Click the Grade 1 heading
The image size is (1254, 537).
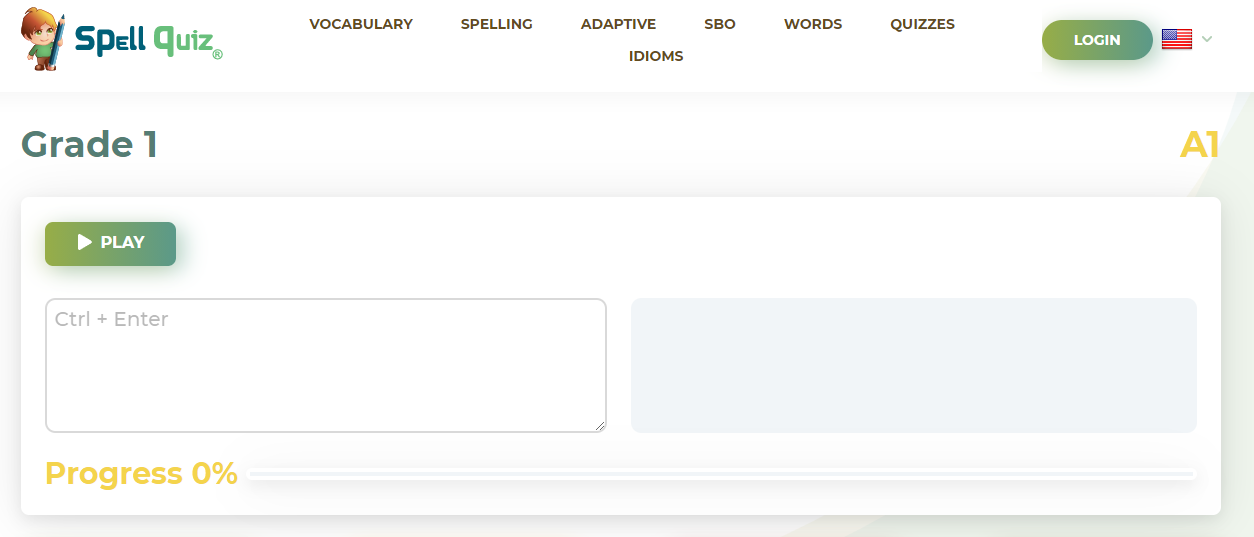point(89,145)
